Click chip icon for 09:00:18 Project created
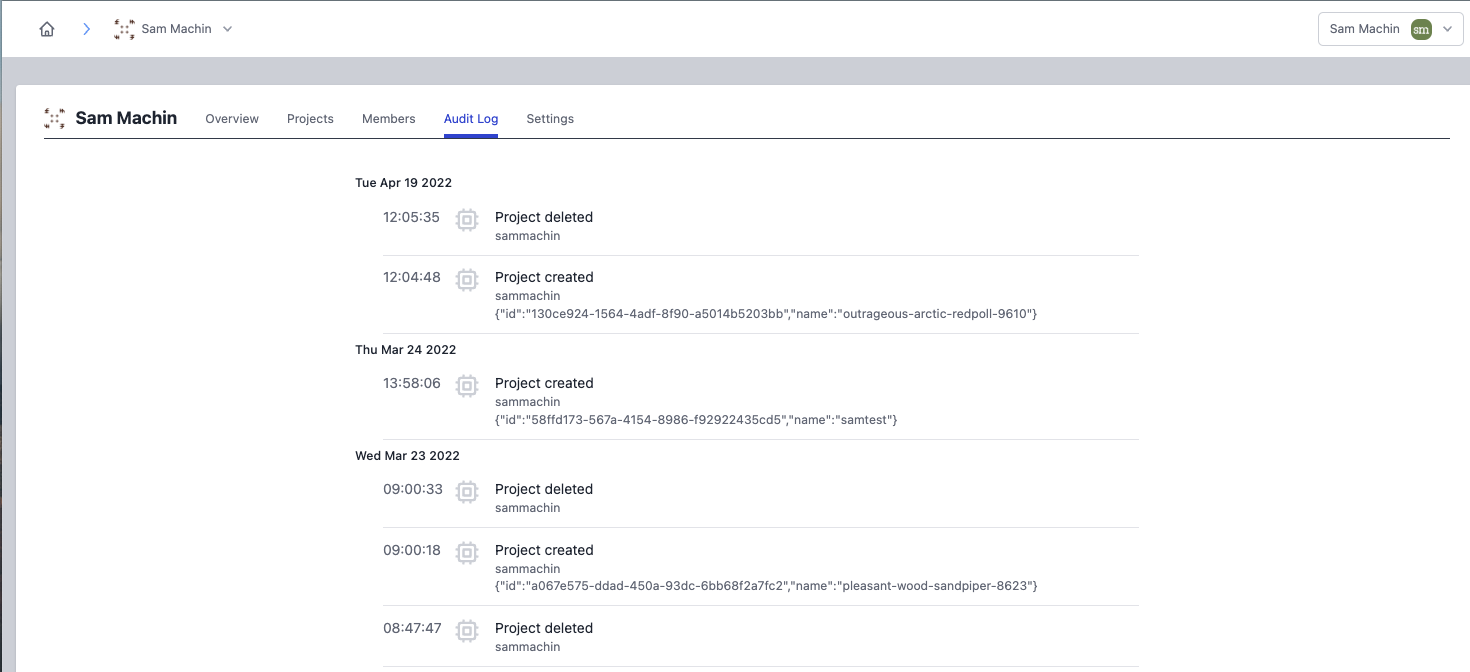The height and width of the screenshot is (672, 1470). (x=466, y=553)
